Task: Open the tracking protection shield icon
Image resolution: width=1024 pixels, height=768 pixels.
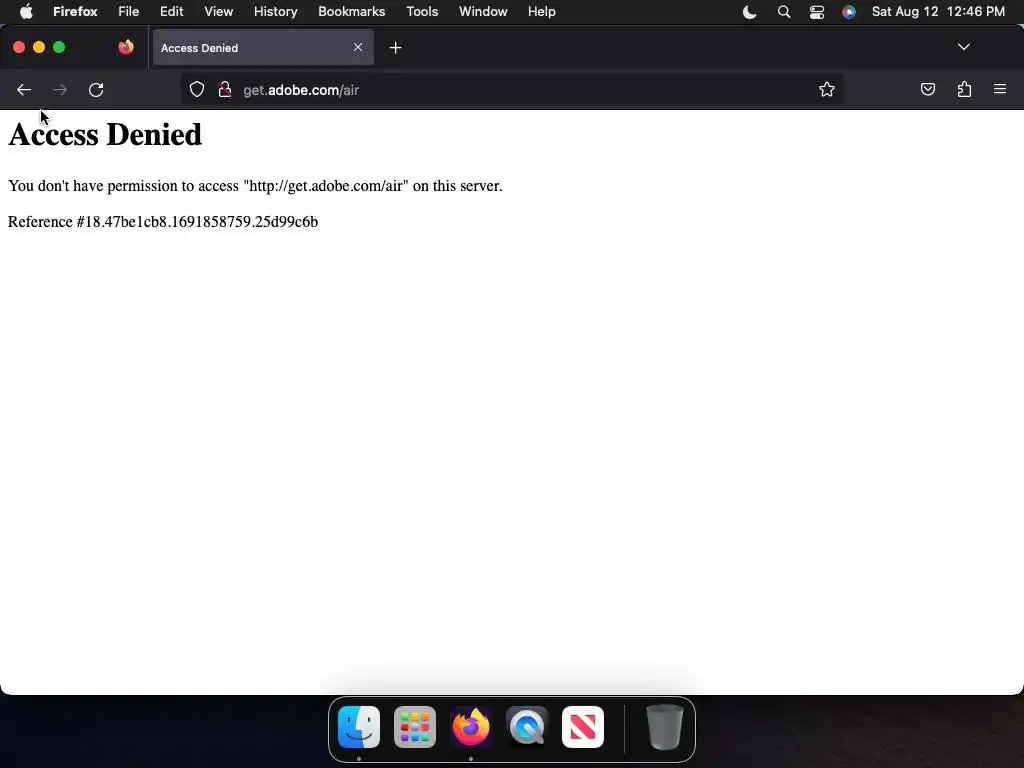Action: [197, 89]
